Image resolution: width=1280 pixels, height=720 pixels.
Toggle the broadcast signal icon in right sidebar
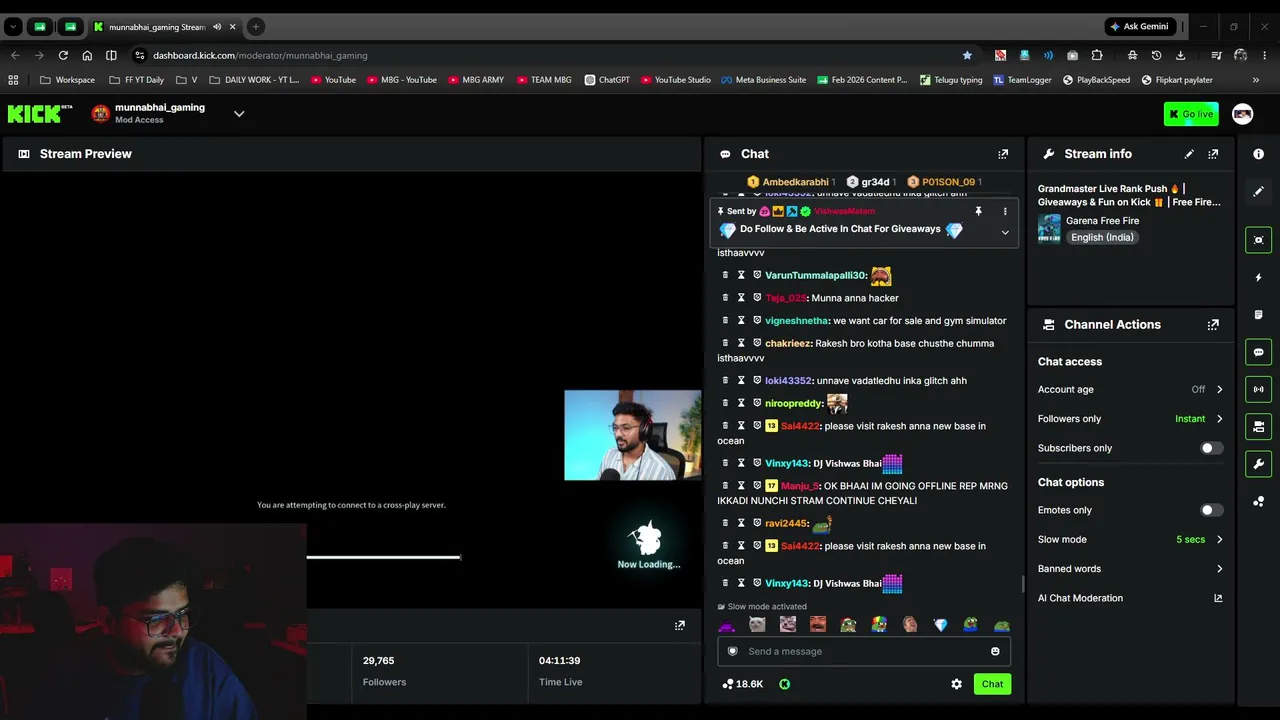[1258, 389]
